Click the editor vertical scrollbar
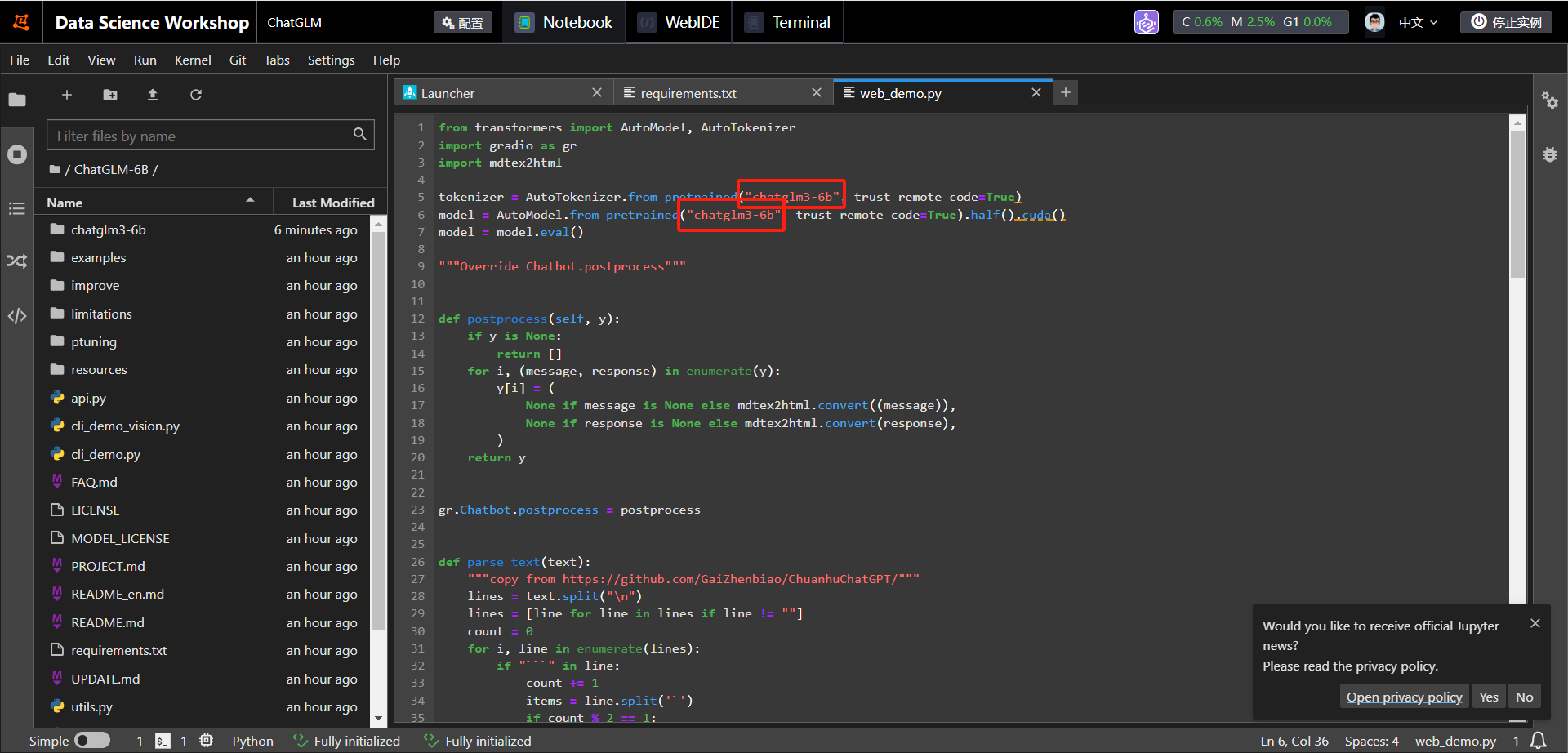Image resolution: width=1568 pixels, height=753 pixels. pos(1517,204)
